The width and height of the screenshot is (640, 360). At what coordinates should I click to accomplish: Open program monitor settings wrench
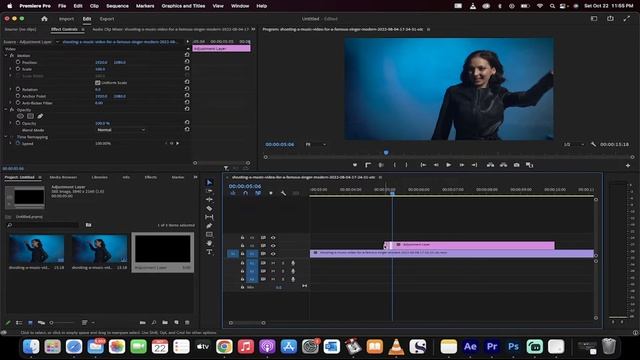point(593,144)
